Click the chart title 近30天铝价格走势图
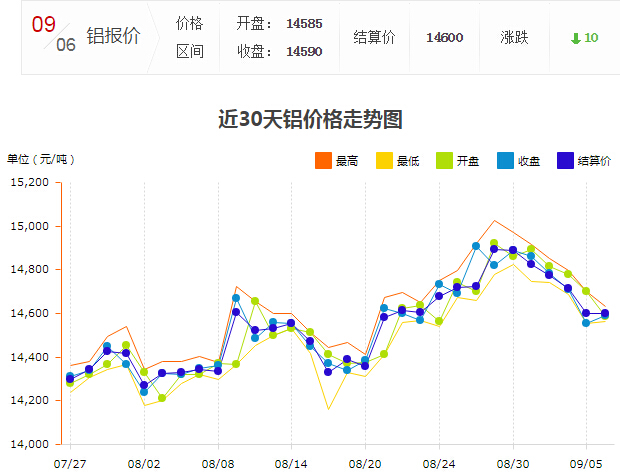The width and height of the screenshot is (620, 476). (310, 119)
